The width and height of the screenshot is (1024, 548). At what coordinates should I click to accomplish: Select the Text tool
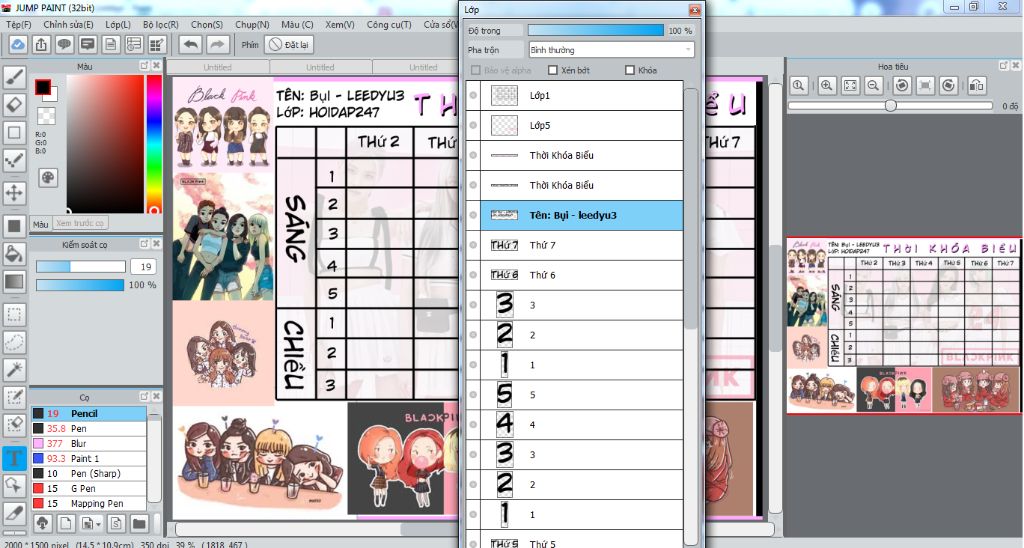click(x=14, y=458)
